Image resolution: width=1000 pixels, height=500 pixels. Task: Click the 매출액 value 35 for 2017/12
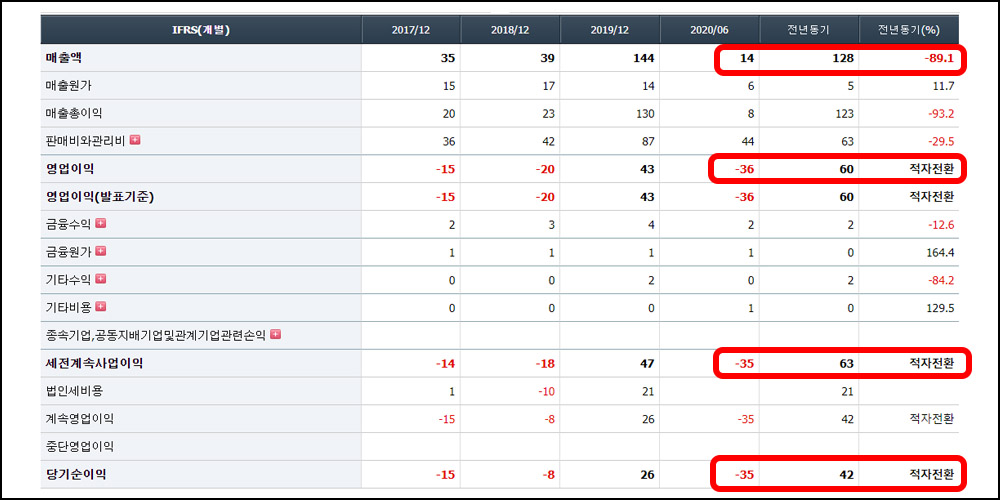click(449, 59)
